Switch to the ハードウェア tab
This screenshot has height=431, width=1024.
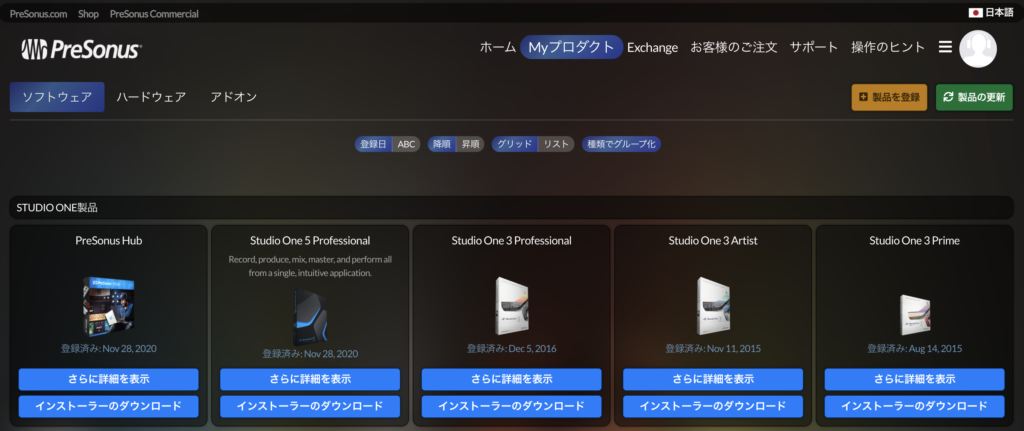pos(151,97)
